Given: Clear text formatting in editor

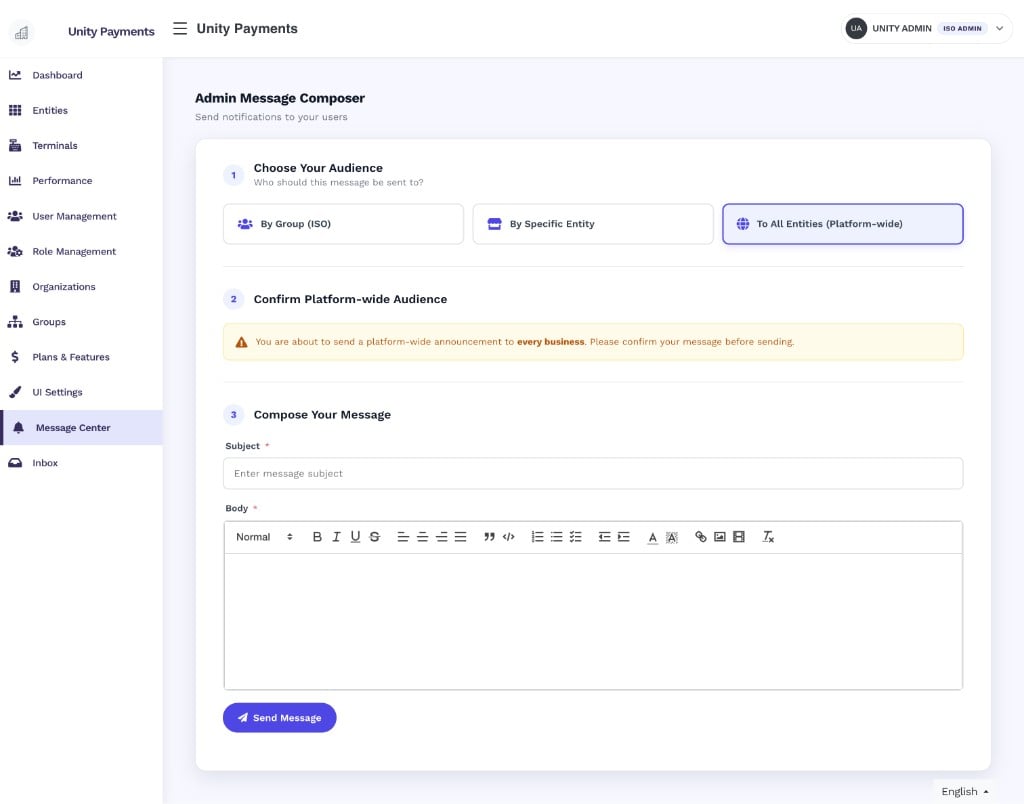Looking at the screenshot, I should [x=768, y=537].
